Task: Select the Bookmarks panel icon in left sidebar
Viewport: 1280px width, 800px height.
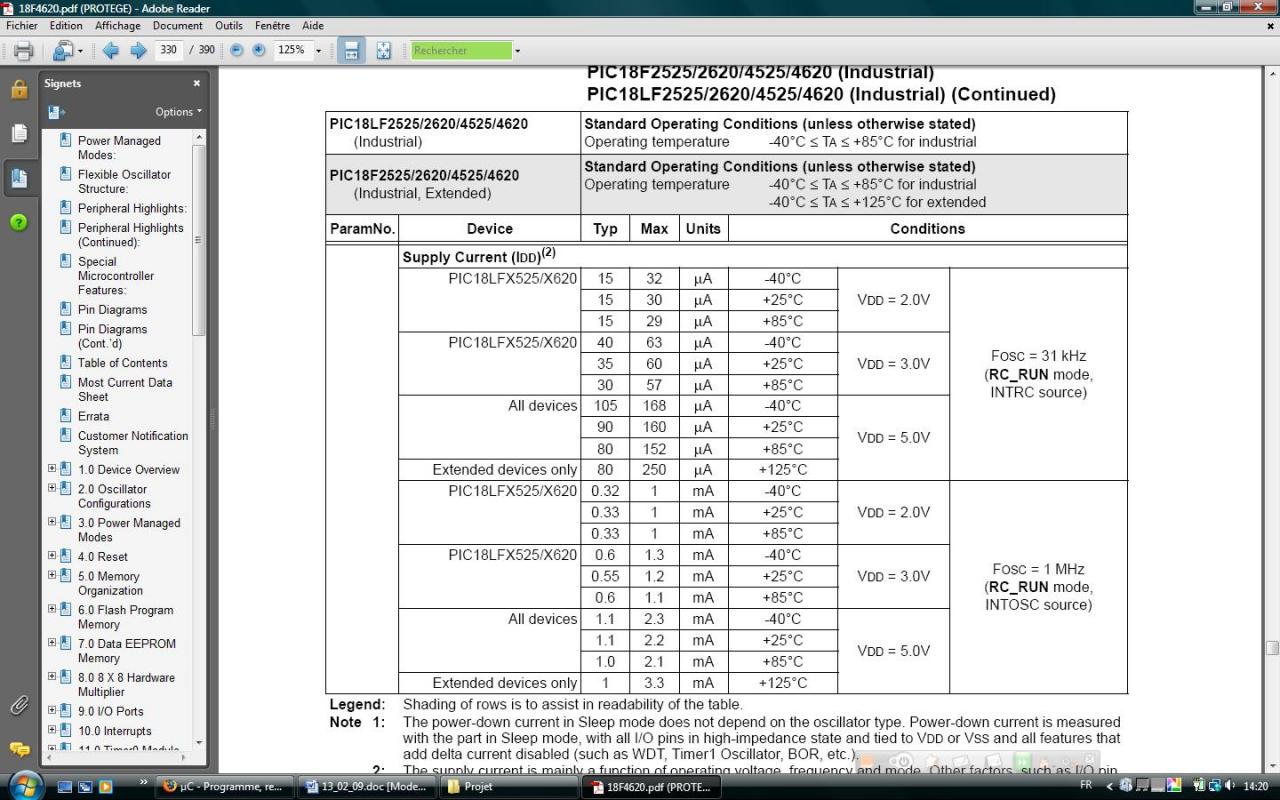Action: click(19, 178)
